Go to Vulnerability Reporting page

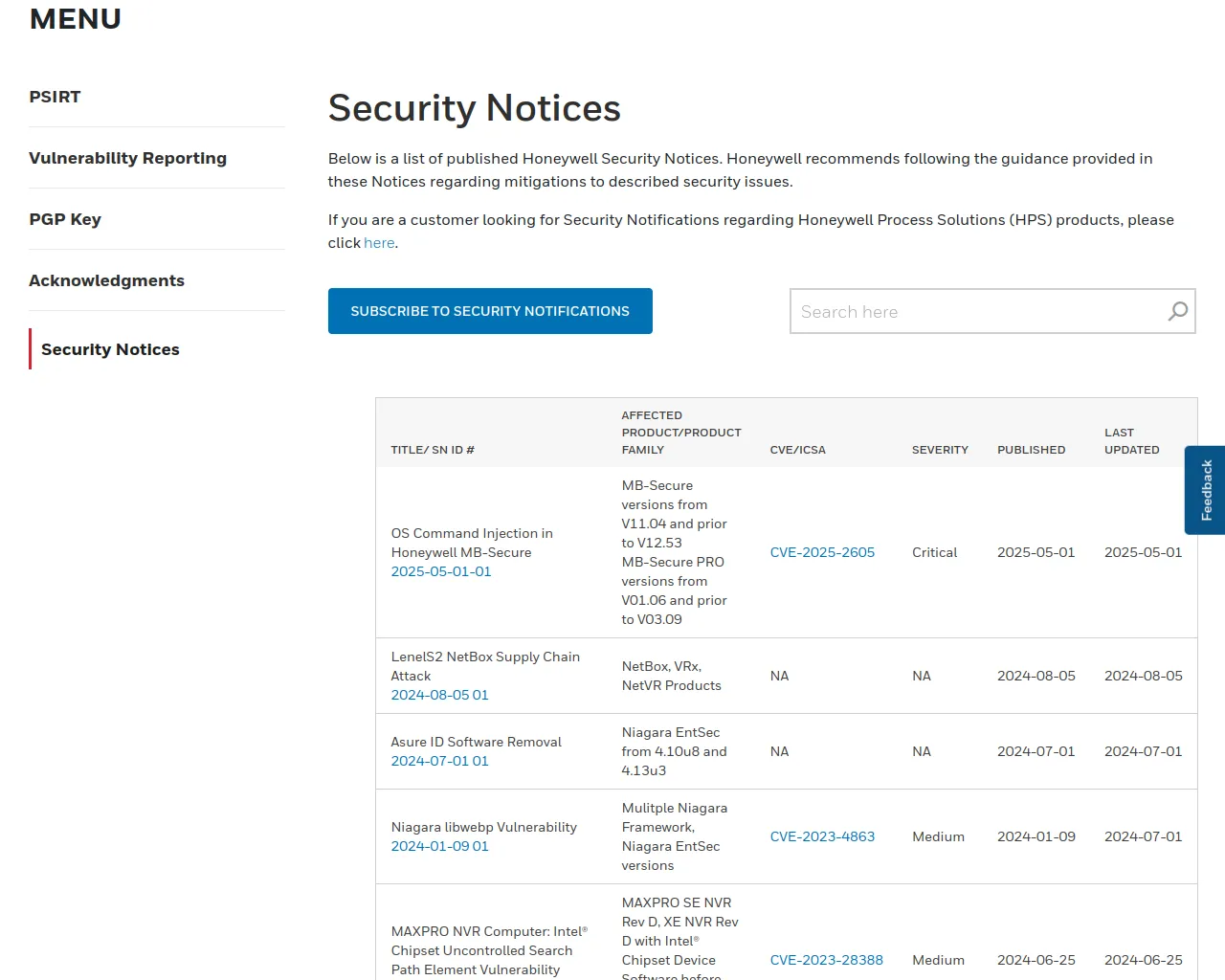(127, 158)
